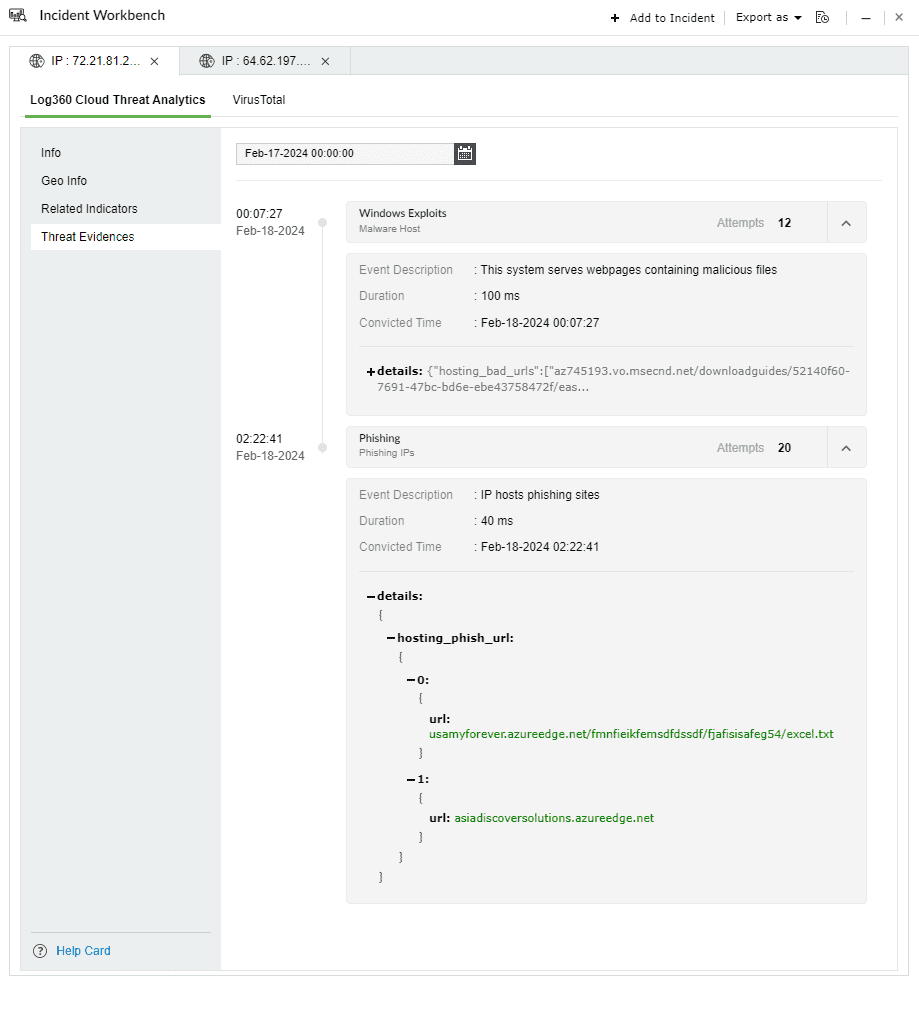Click the Incident Workbench logo icon
The height and width of the screenshot is (1021, 919).
17,16
